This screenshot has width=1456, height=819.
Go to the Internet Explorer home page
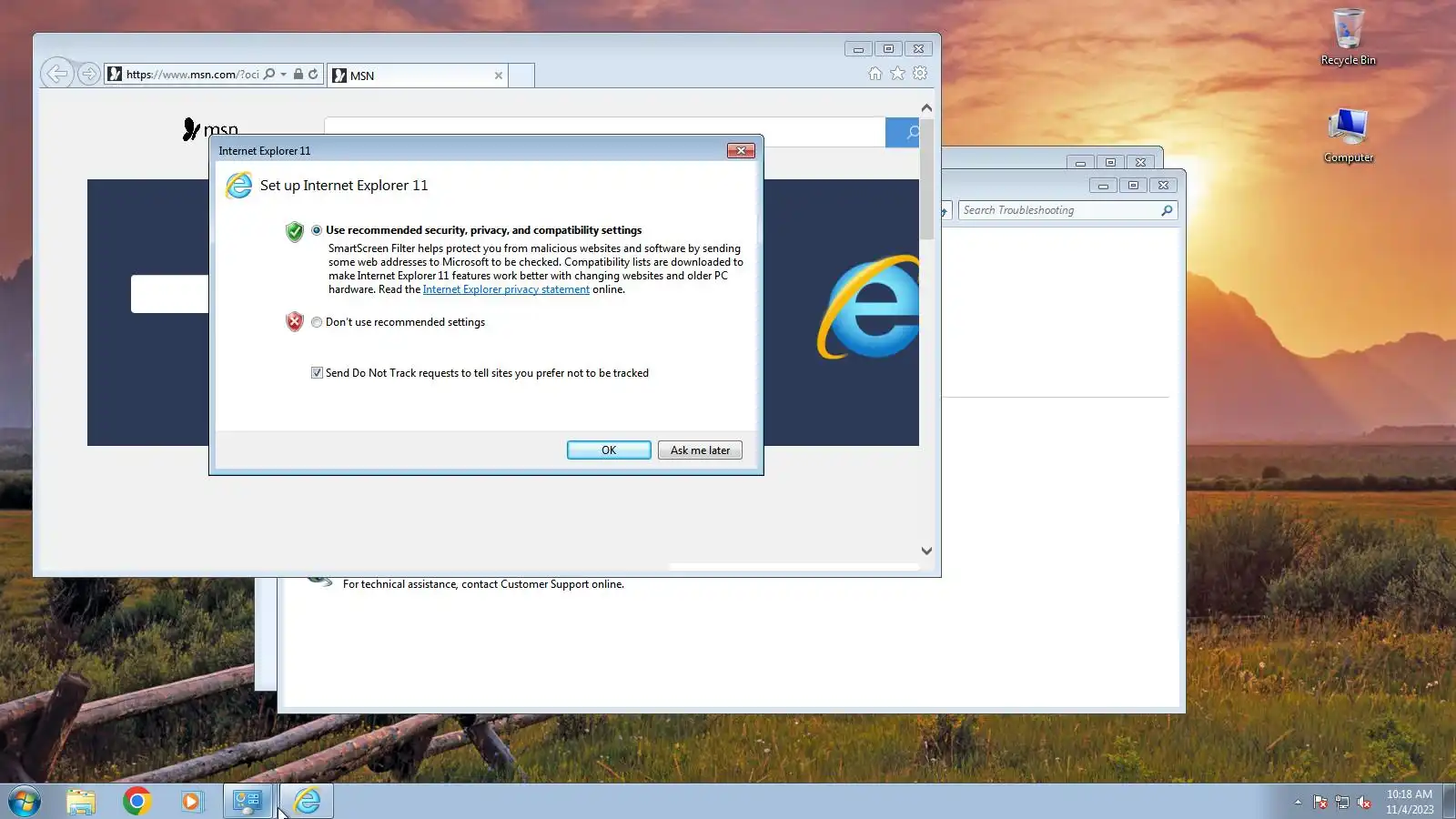[x=875, y=74]
